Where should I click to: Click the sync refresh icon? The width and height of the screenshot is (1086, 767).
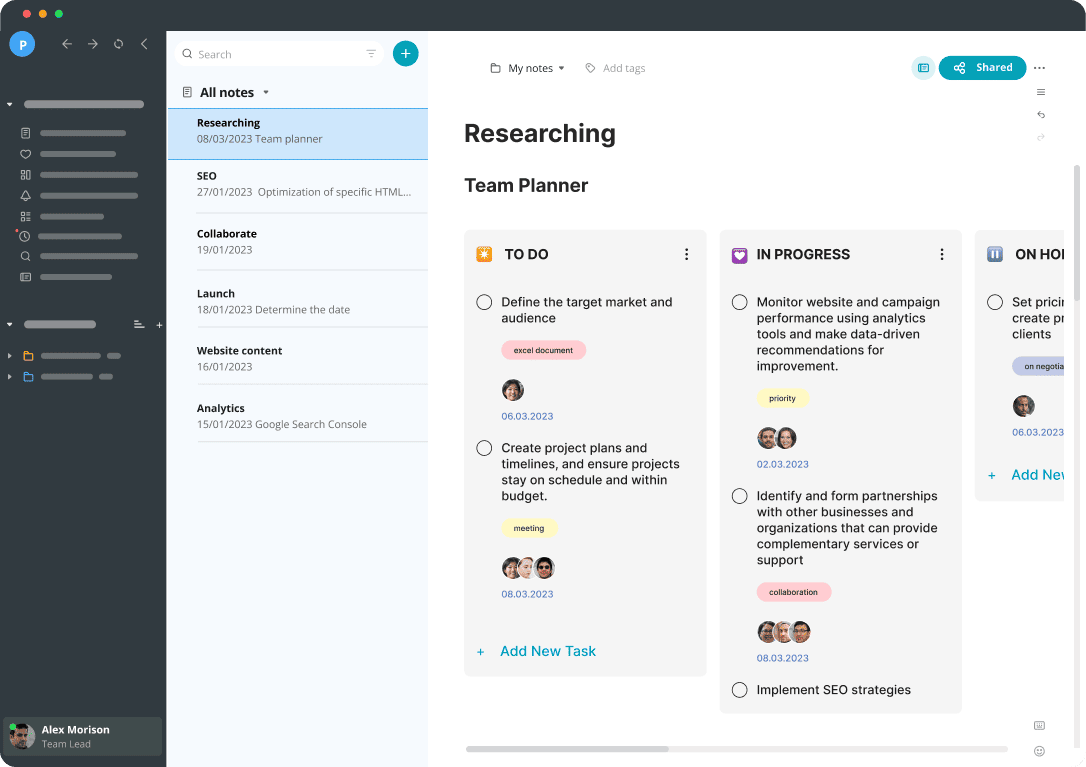coord(119,44)
